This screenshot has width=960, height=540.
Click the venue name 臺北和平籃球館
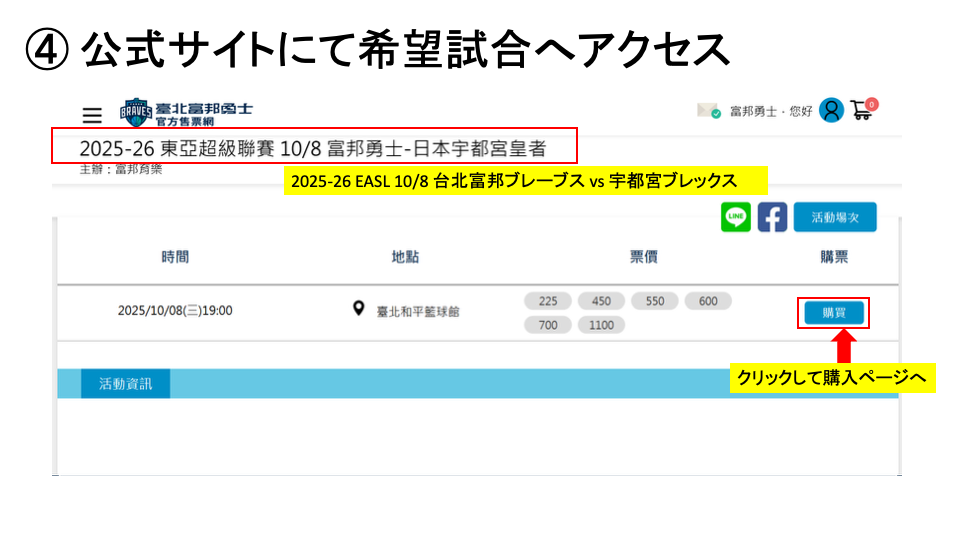point(418,312)
